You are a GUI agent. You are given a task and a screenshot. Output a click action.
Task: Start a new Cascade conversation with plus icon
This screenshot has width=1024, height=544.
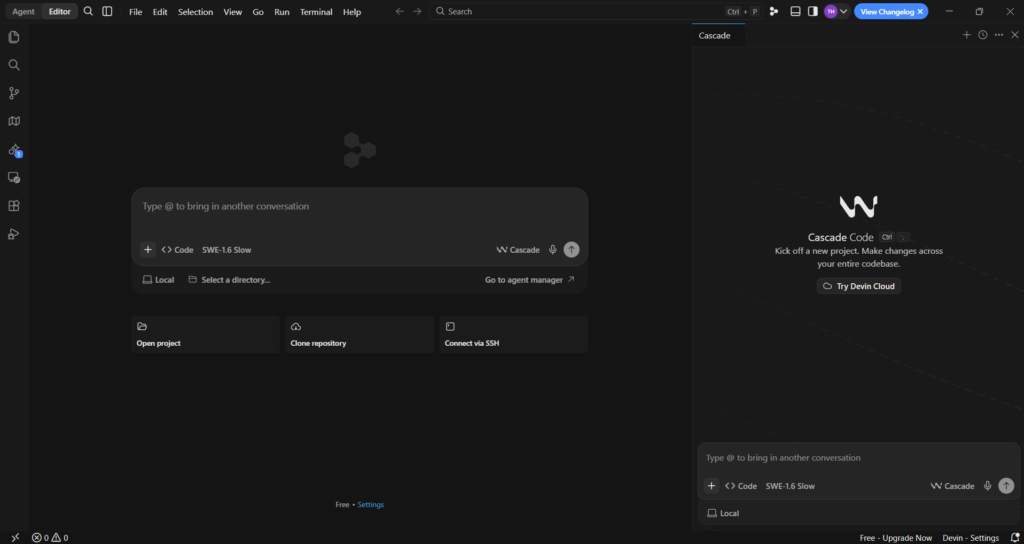(x=967, y=35)
